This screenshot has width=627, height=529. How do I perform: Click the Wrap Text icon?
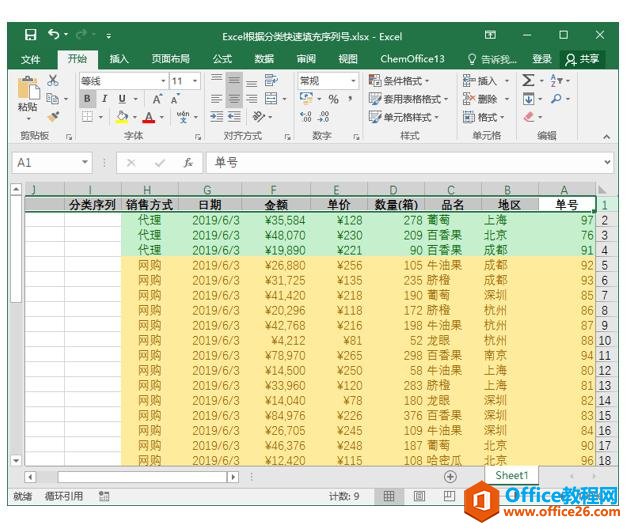pyautogui.click(x=272, y=80)
